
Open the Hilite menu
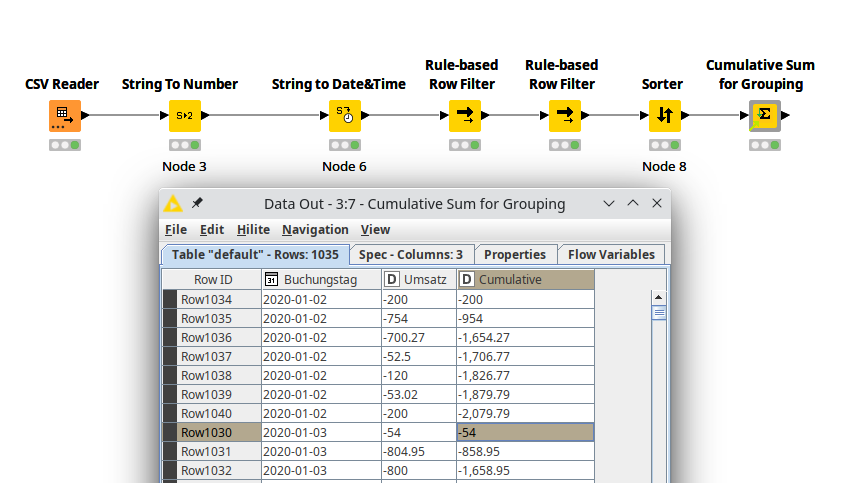pos(253,229)
